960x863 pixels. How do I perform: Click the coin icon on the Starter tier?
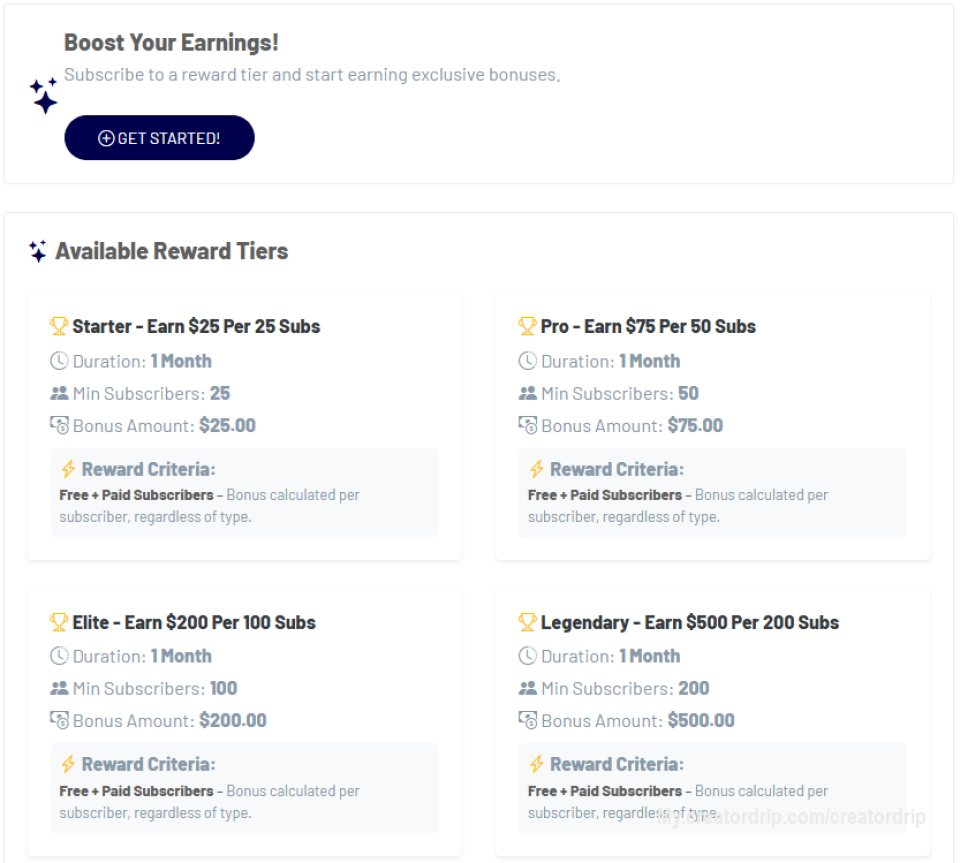coord(58,425)
